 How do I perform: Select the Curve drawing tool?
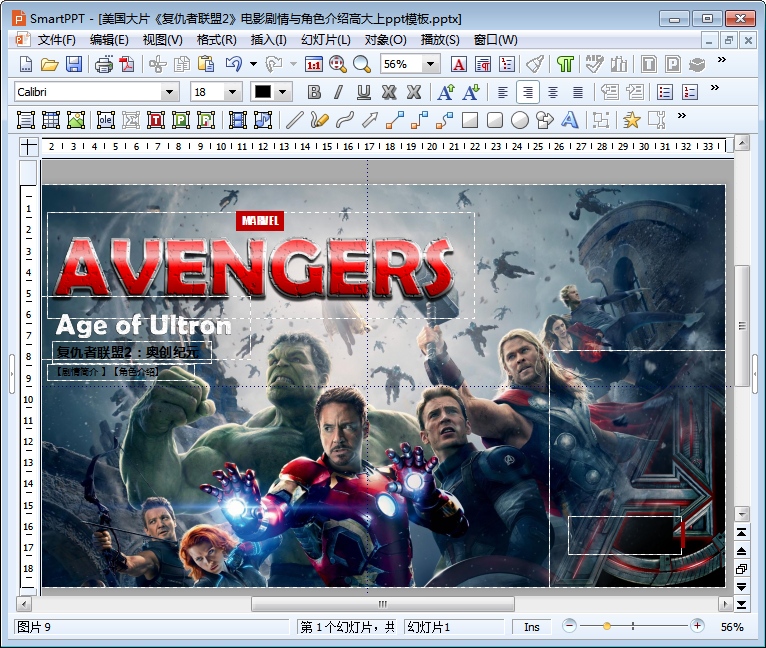tap(345, 120)
